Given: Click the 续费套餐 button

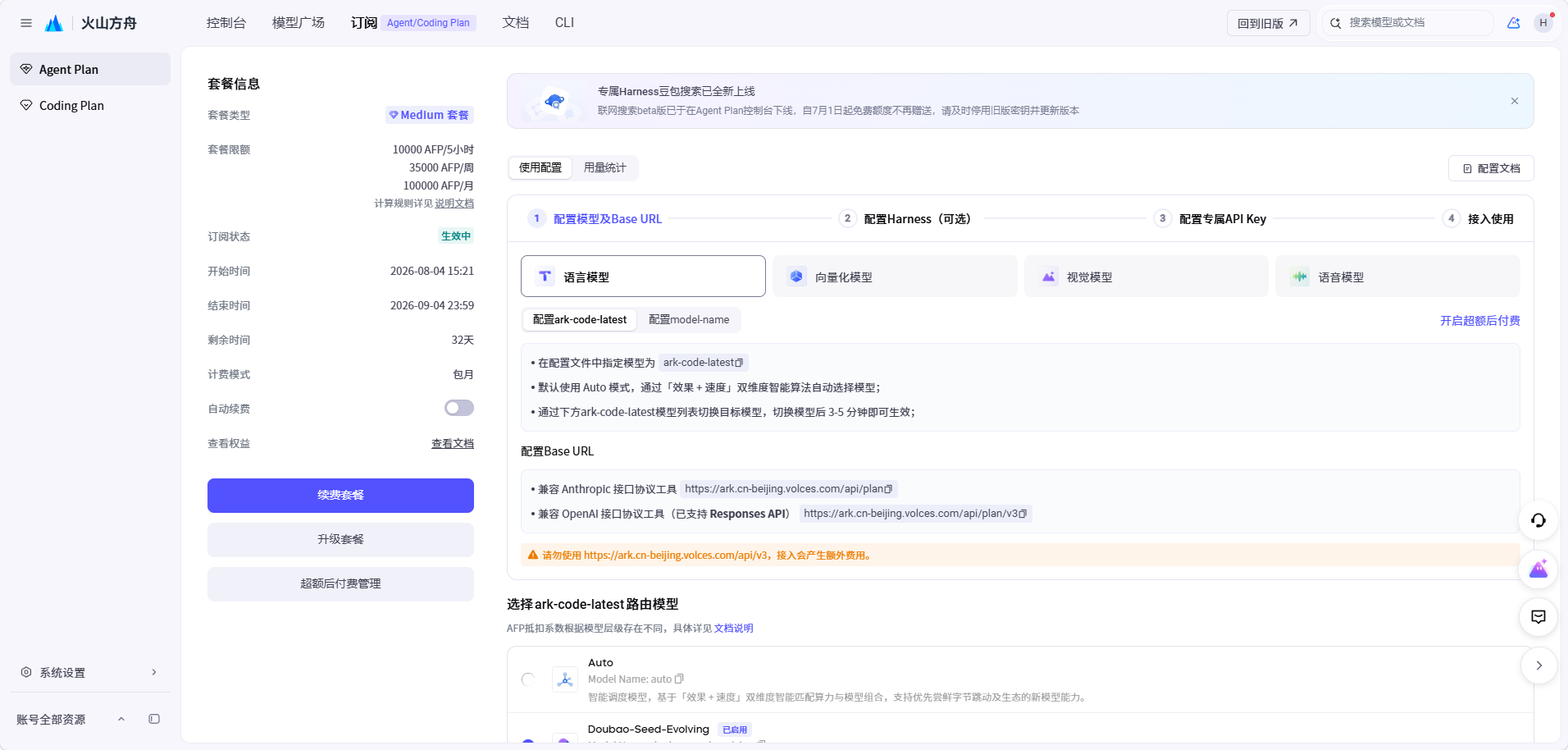Looking at the screenshot, I should click(340, 496).
